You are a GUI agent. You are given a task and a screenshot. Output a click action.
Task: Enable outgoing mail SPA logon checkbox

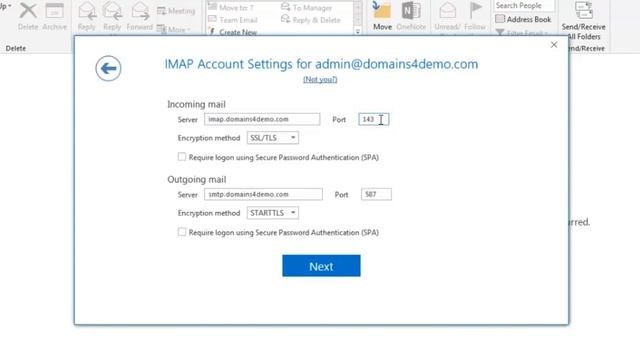182,232
